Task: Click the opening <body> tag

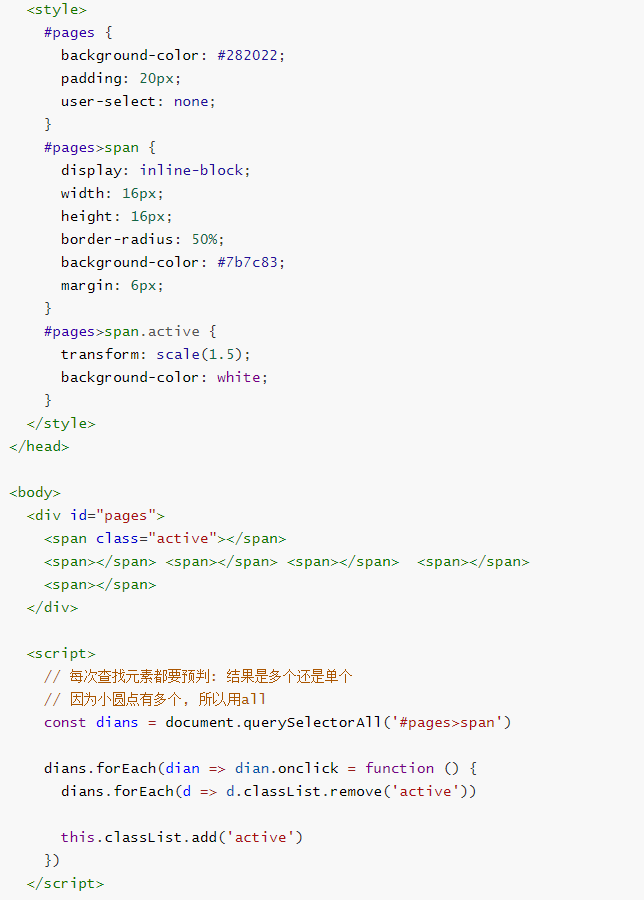Action: [35, 492]
